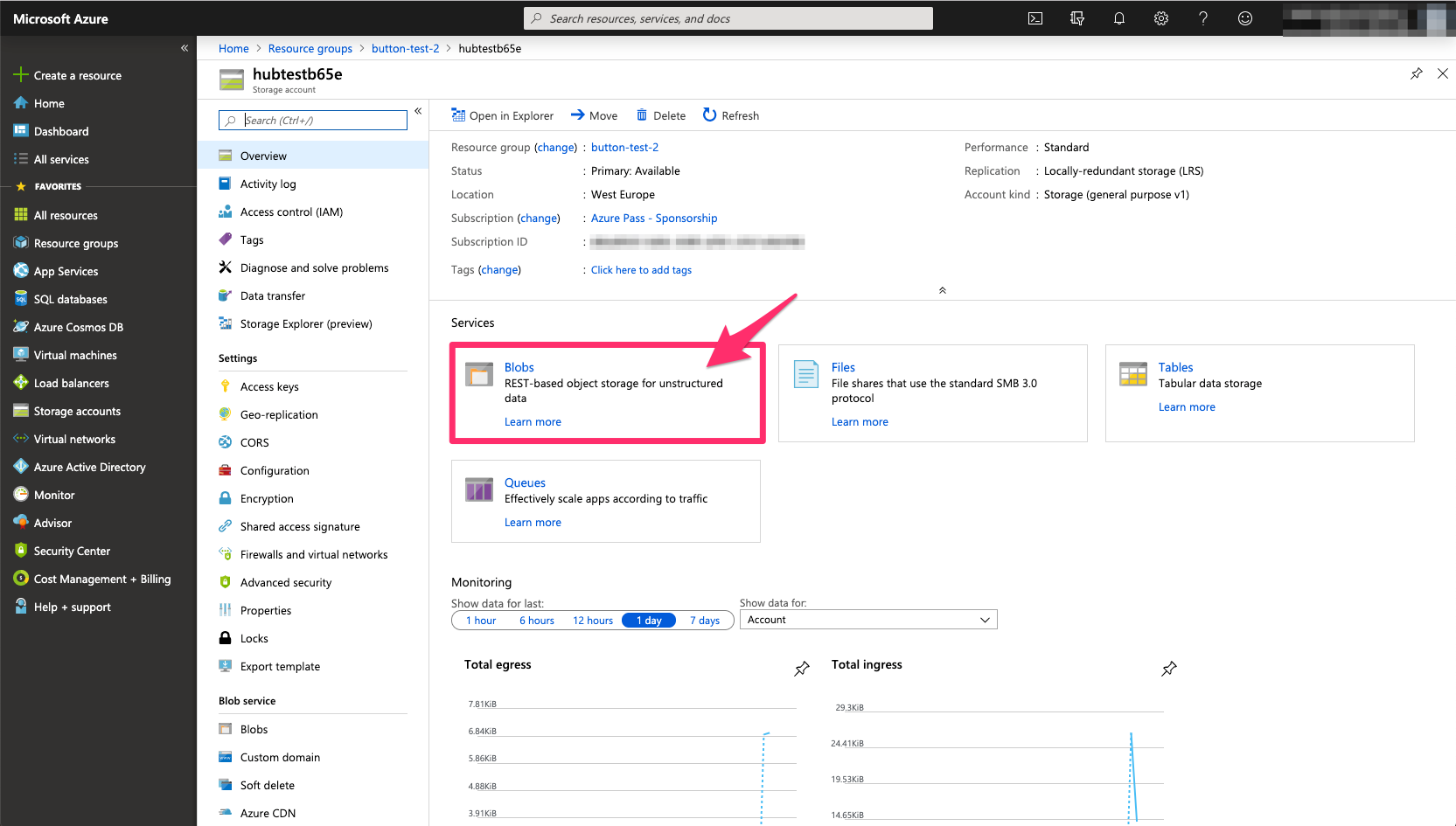Delete the storage account via toolbar
The height and width of the screenshot is (826, 1456).
(x=661, y=115)
